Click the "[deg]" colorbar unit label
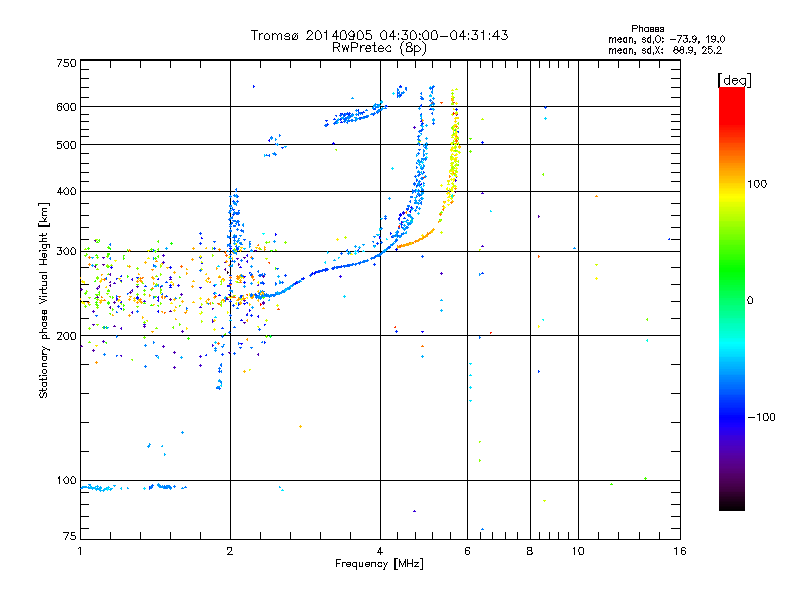 click(734, 80)
